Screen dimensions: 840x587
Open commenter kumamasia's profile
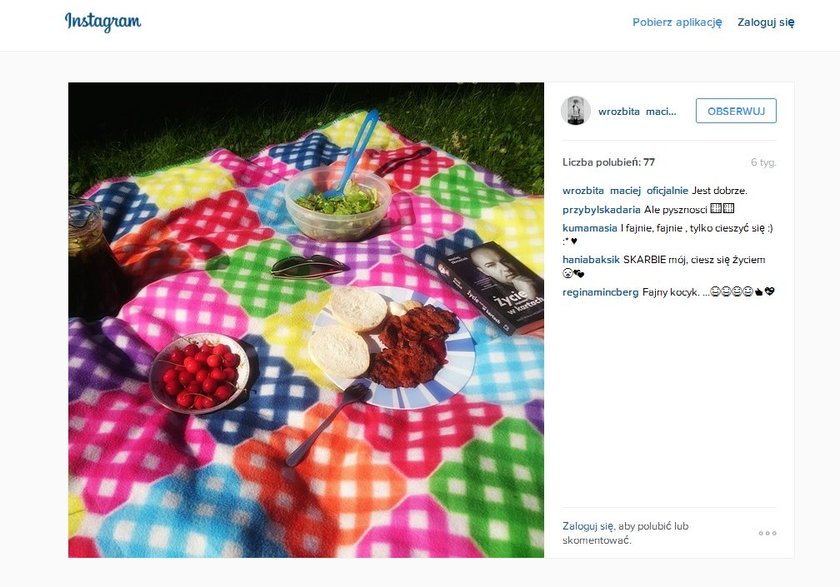[589, 228]
